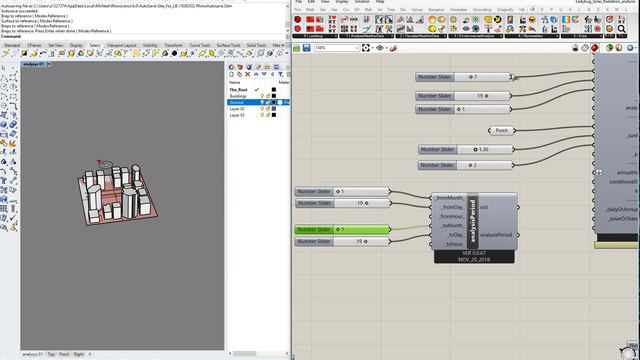
Task: Open Grasshopper zoom percentage combo box
Action: tap(337, 48)
